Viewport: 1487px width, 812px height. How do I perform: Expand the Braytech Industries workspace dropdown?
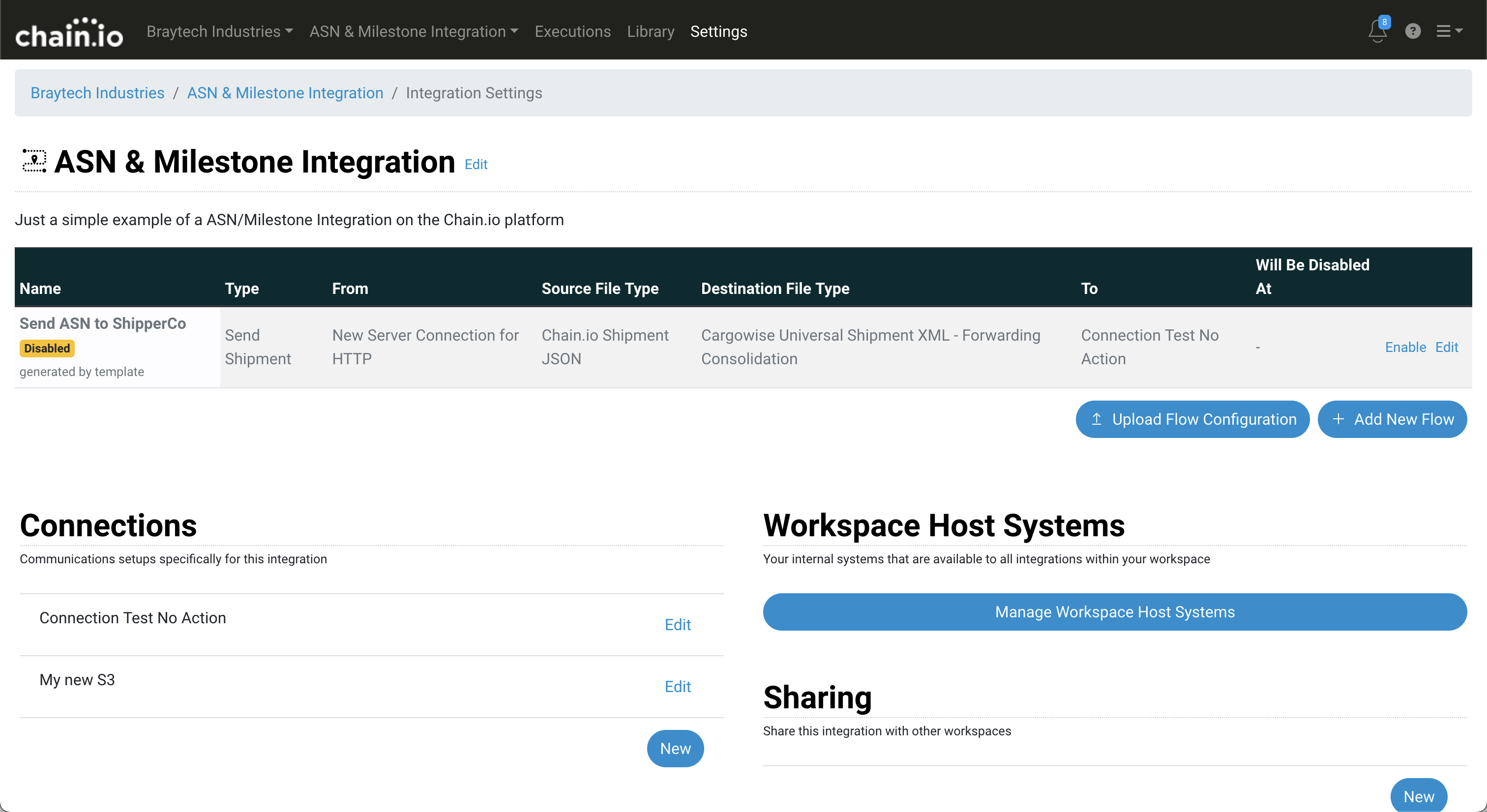(x=219, y=31)
